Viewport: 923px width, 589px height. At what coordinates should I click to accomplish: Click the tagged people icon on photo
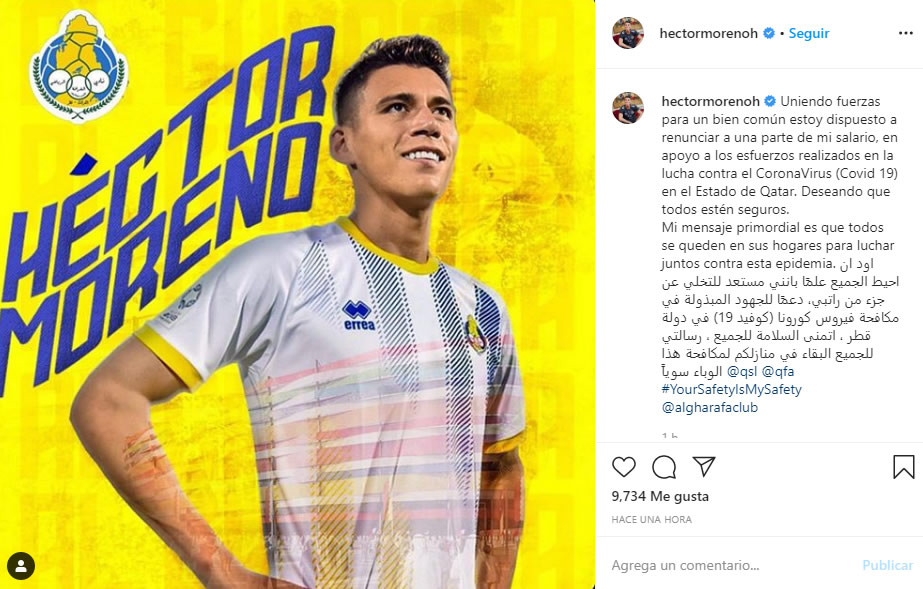[21, 566]
